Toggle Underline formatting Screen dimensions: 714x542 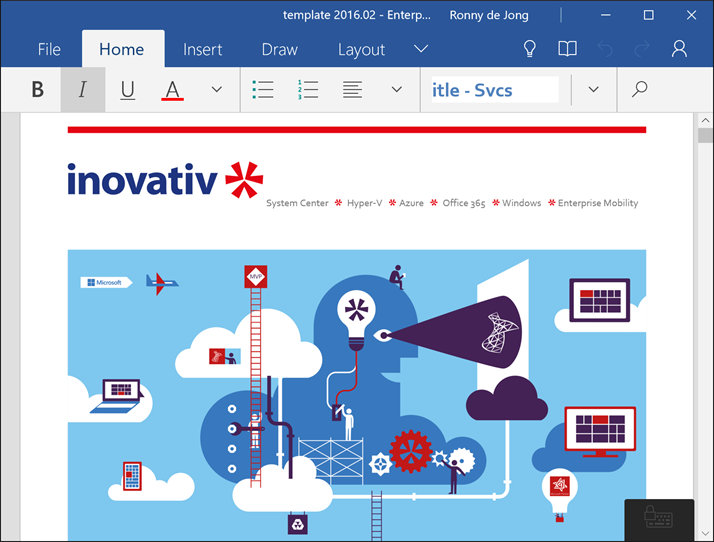[x=128, y=89]
